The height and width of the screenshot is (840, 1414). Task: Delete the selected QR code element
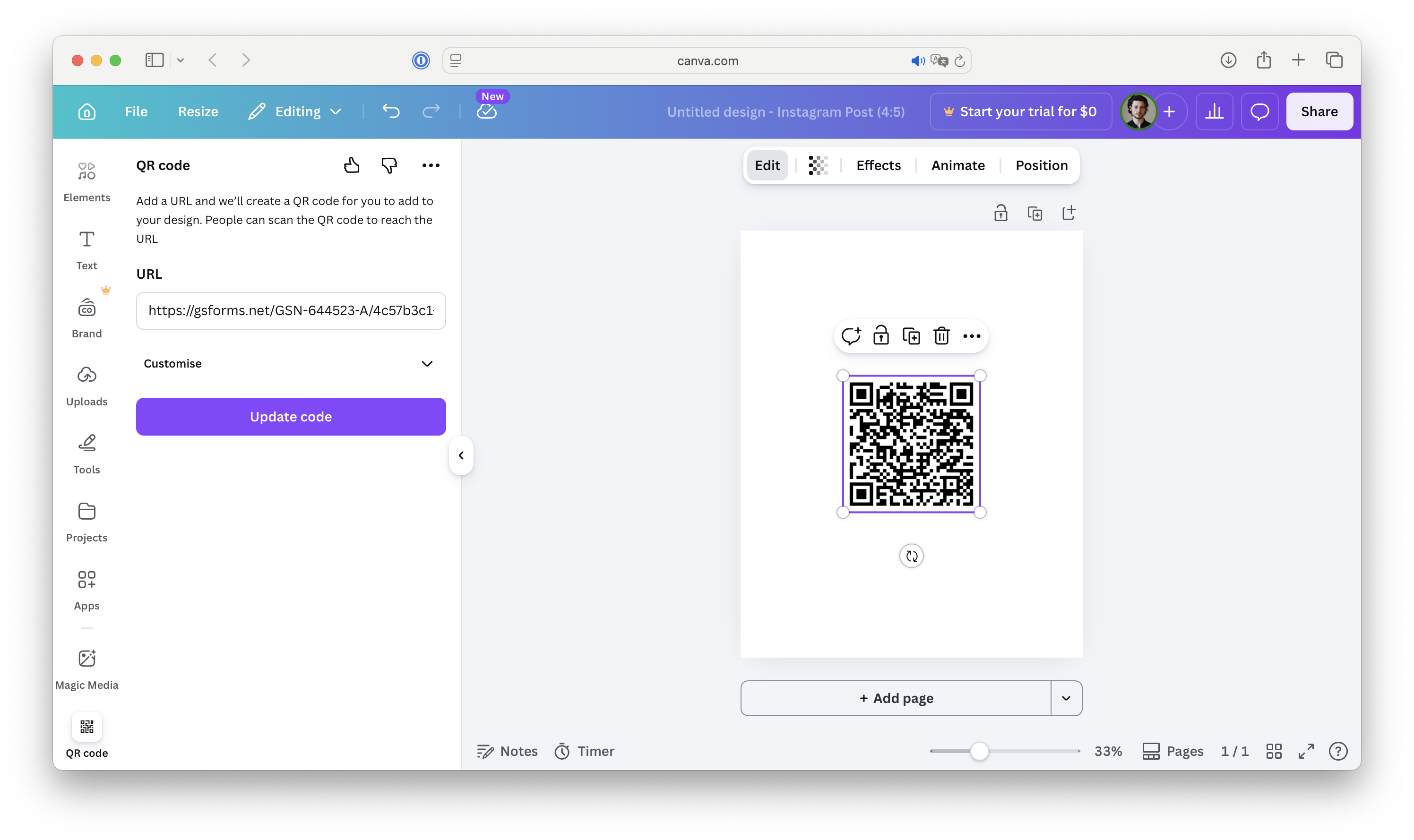941,335
